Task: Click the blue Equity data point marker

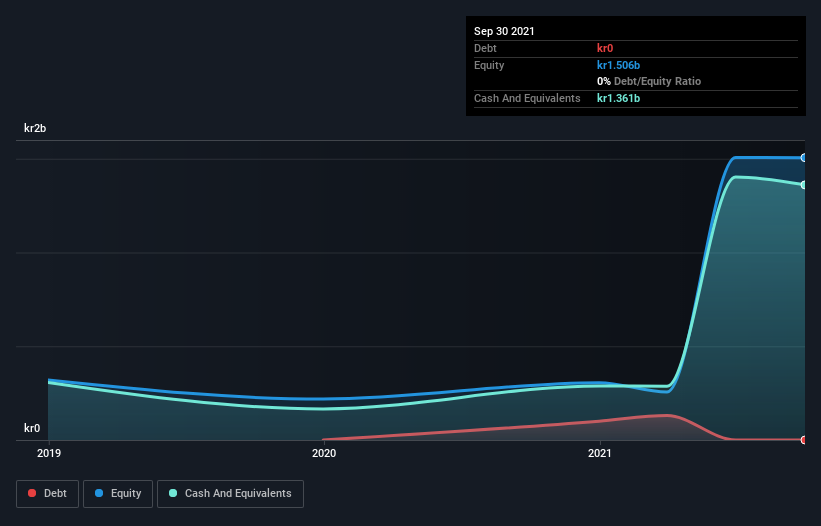Action: coord(804,158)
